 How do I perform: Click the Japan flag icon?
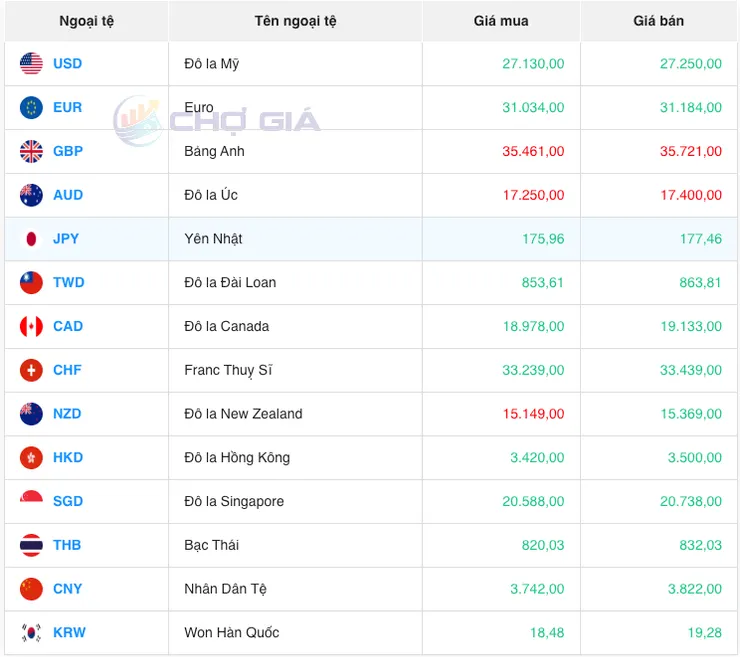(x=31, y=239)
